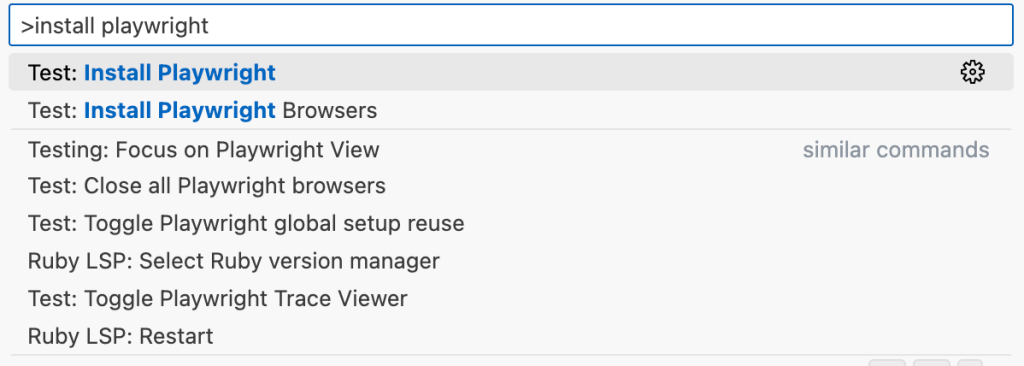Run the 'Ruby LSP: Restart' command
Screen dimensions: 1024x366
[x=511, y=337]
